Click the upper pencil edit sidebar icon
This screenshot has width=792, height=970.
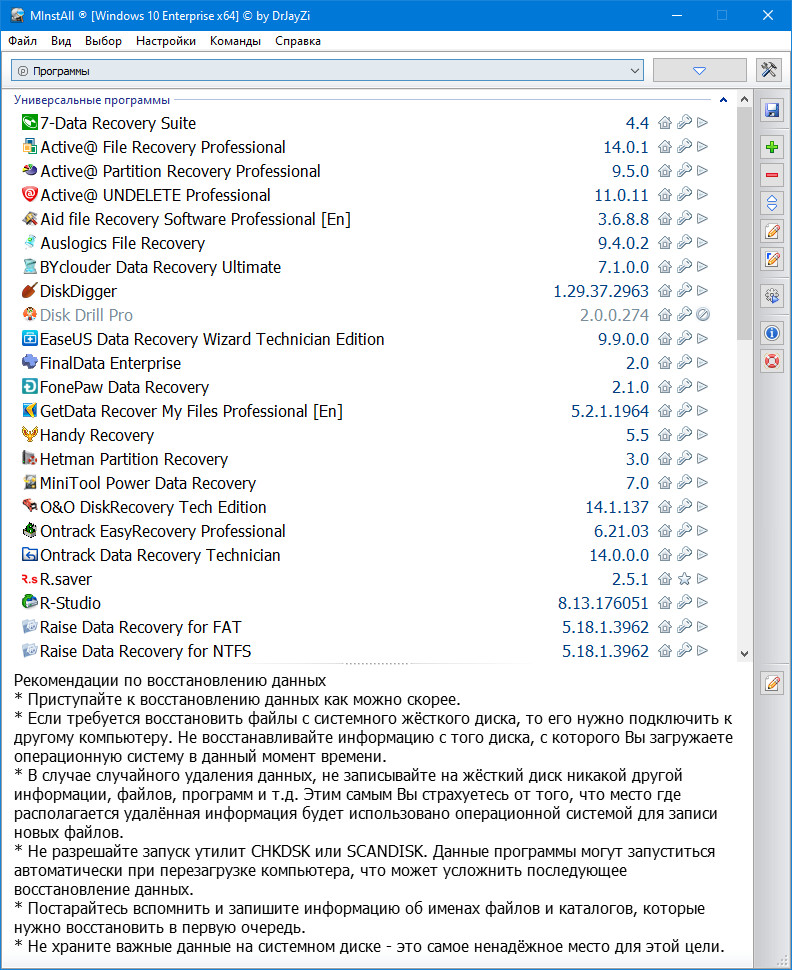772,231
